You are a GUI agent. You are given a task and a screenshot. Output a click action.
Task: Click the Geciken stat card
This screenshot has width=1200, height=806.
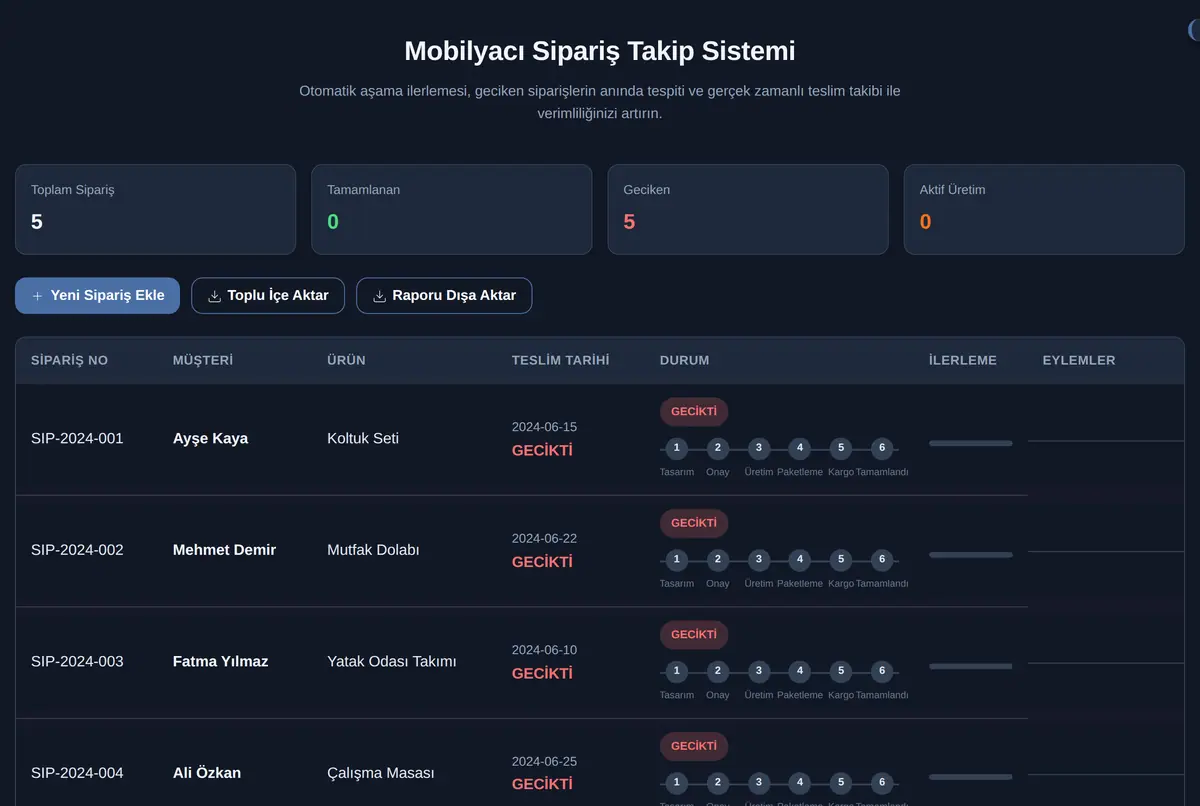tap(748, 209)
